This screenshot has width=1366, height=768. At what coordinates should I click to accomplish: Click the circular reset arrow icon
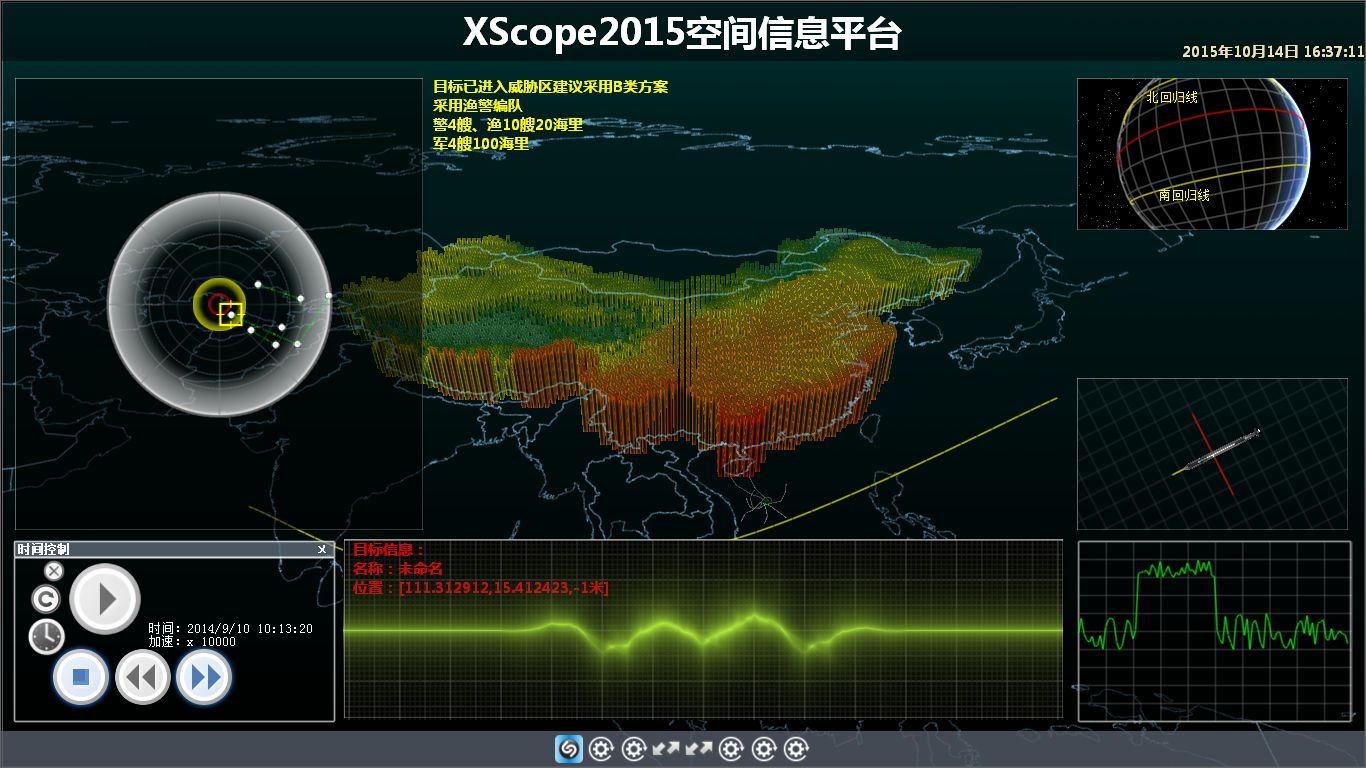[45, 599]
